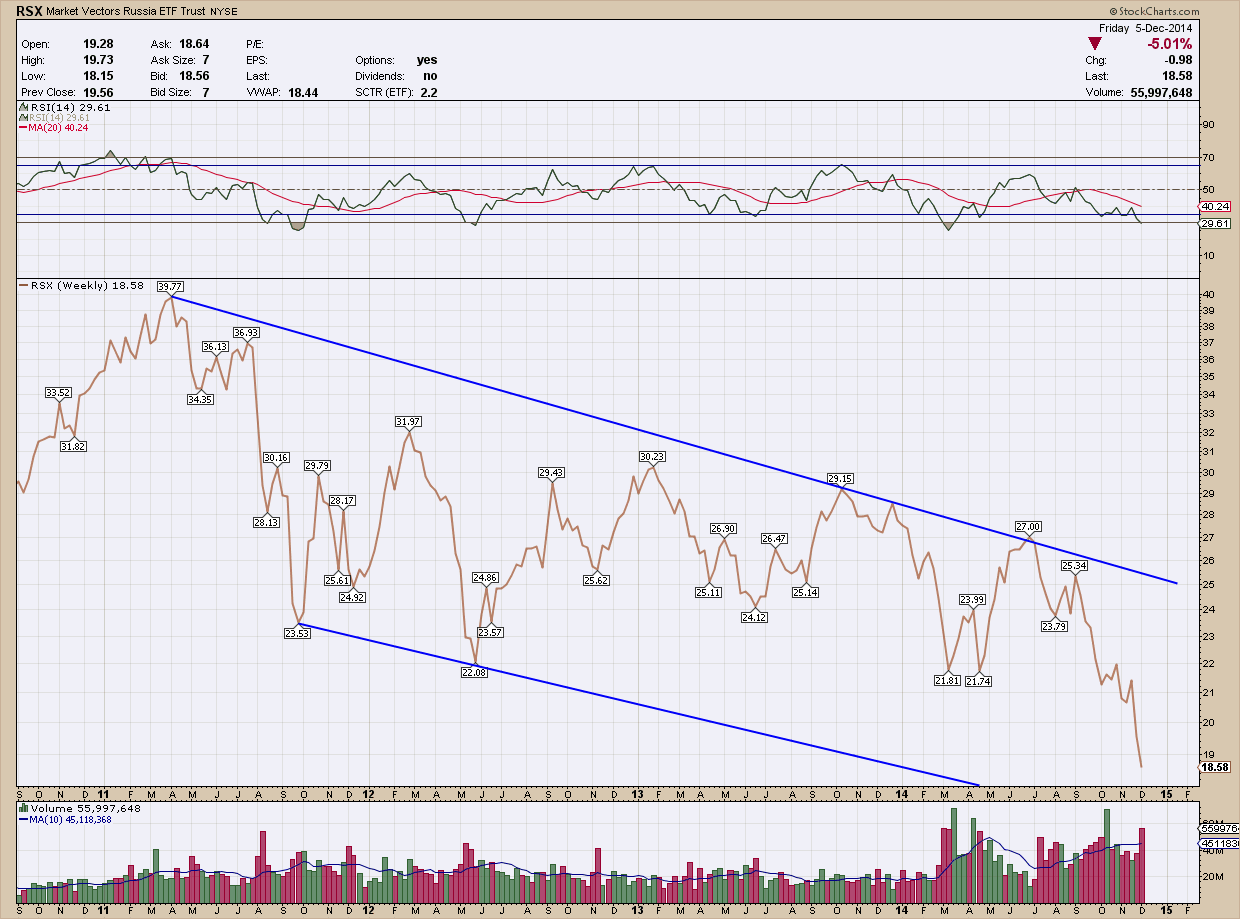This screenshot has height=919, width=1240.
Task: Click the 21.74 low price label
Action: (979, 681)
